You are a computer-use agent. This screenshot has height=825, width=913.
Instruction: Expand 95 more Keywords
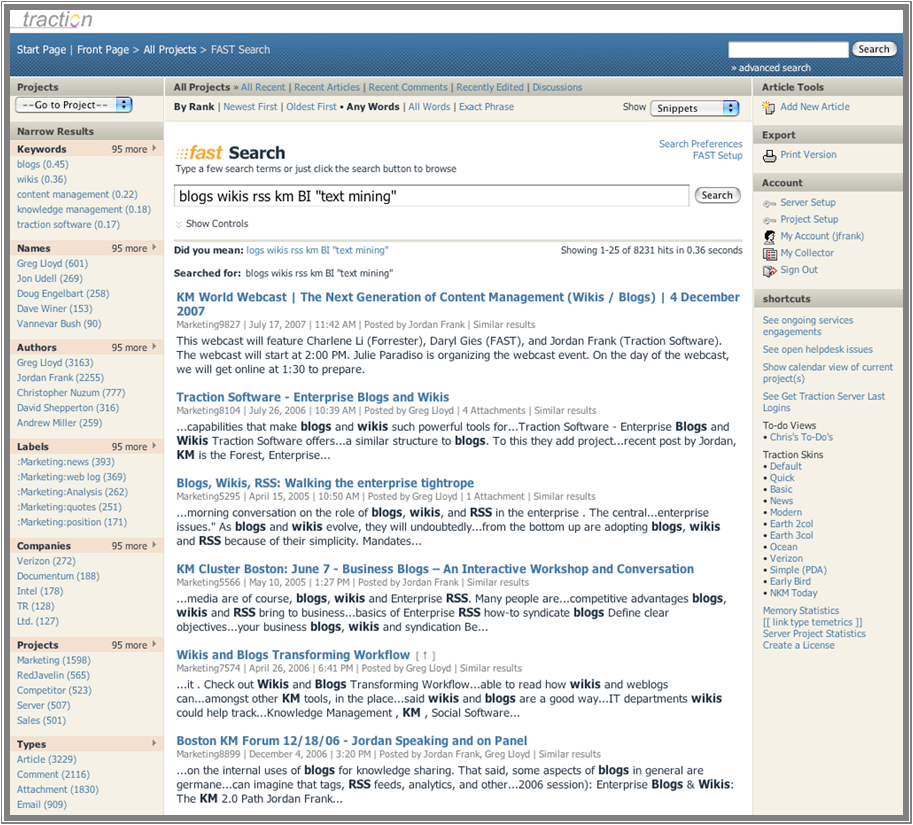pyautogui.click(x=134, y=149)
